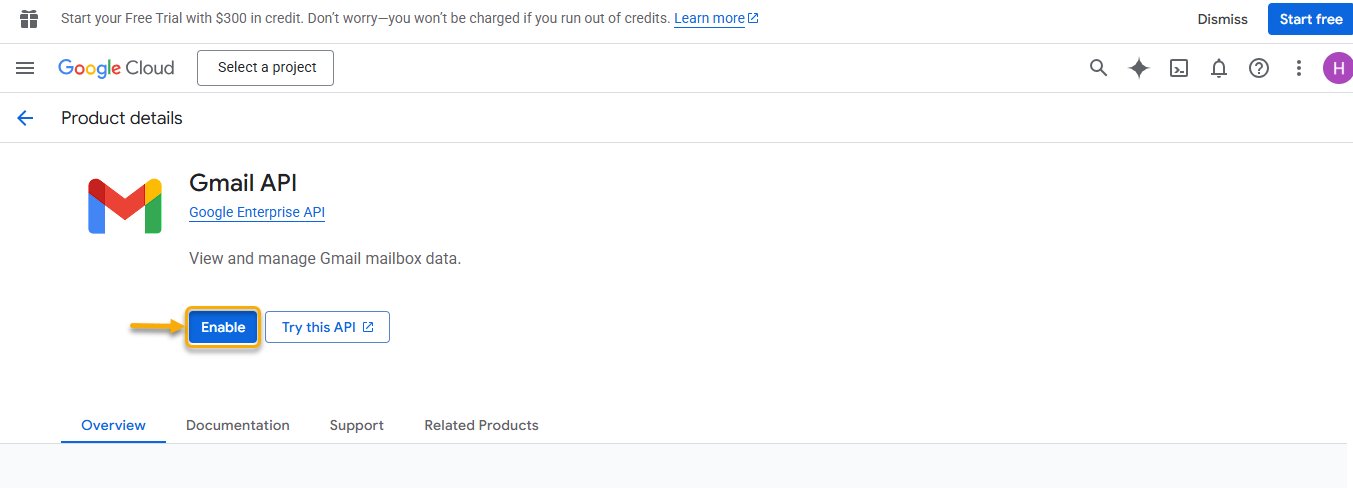Click the Gmail API logo

125,206
